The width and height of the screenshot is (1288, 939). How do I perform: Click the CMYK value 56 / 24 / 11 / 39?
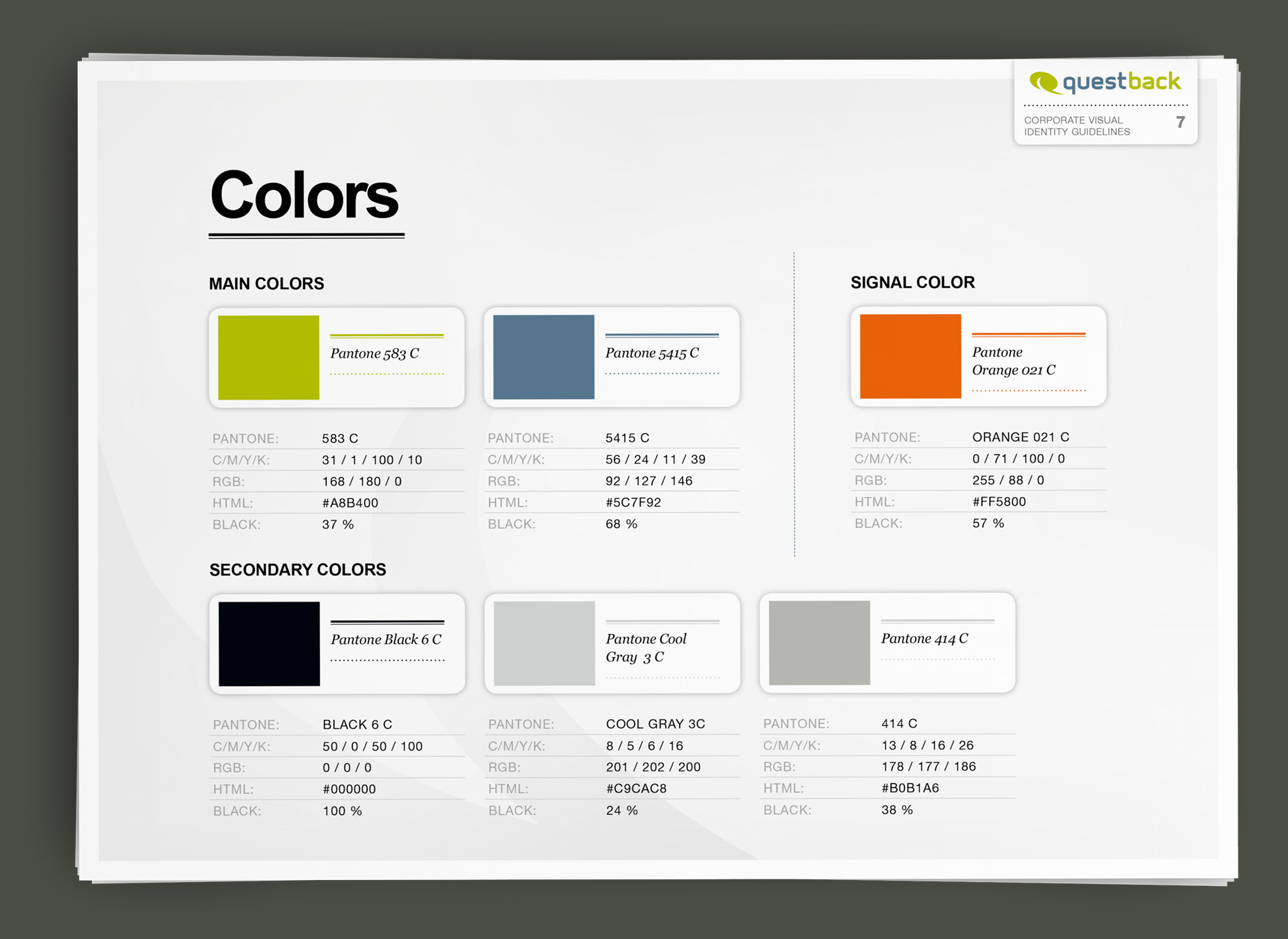pyautogui.click(x=656, y=459)
